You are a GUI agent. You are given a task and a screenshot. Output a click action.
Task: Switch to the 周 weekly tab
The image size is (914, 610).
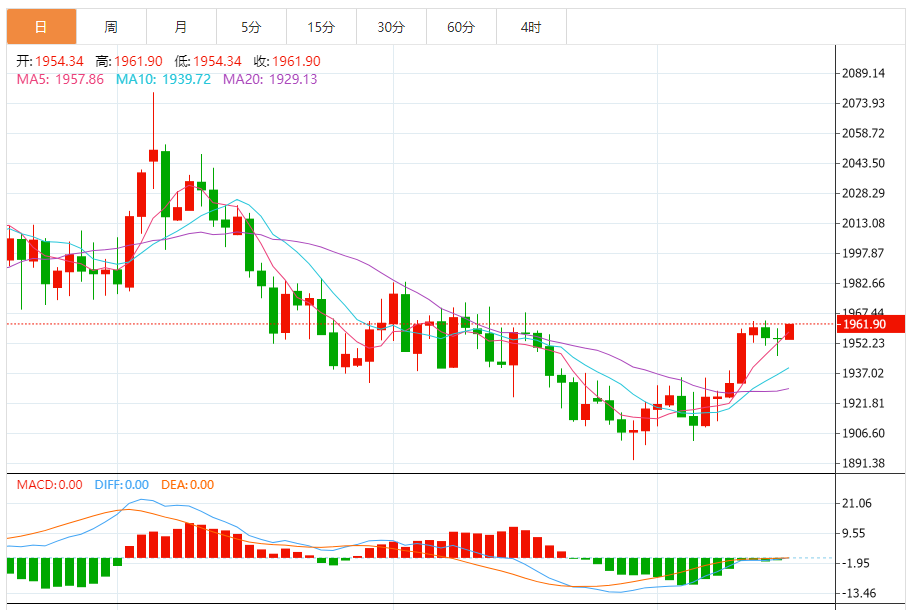[x=111, y=27]
